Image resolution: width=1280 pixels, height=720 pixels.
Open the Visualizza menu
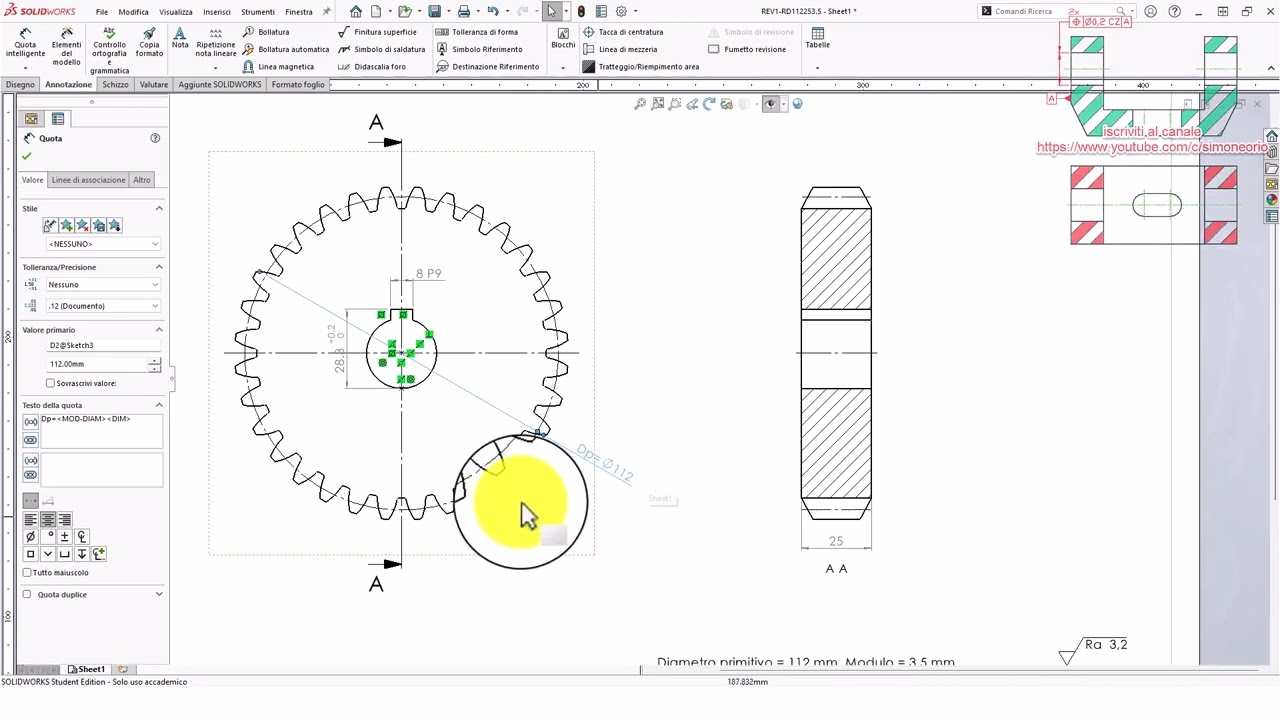pos(176,12)
